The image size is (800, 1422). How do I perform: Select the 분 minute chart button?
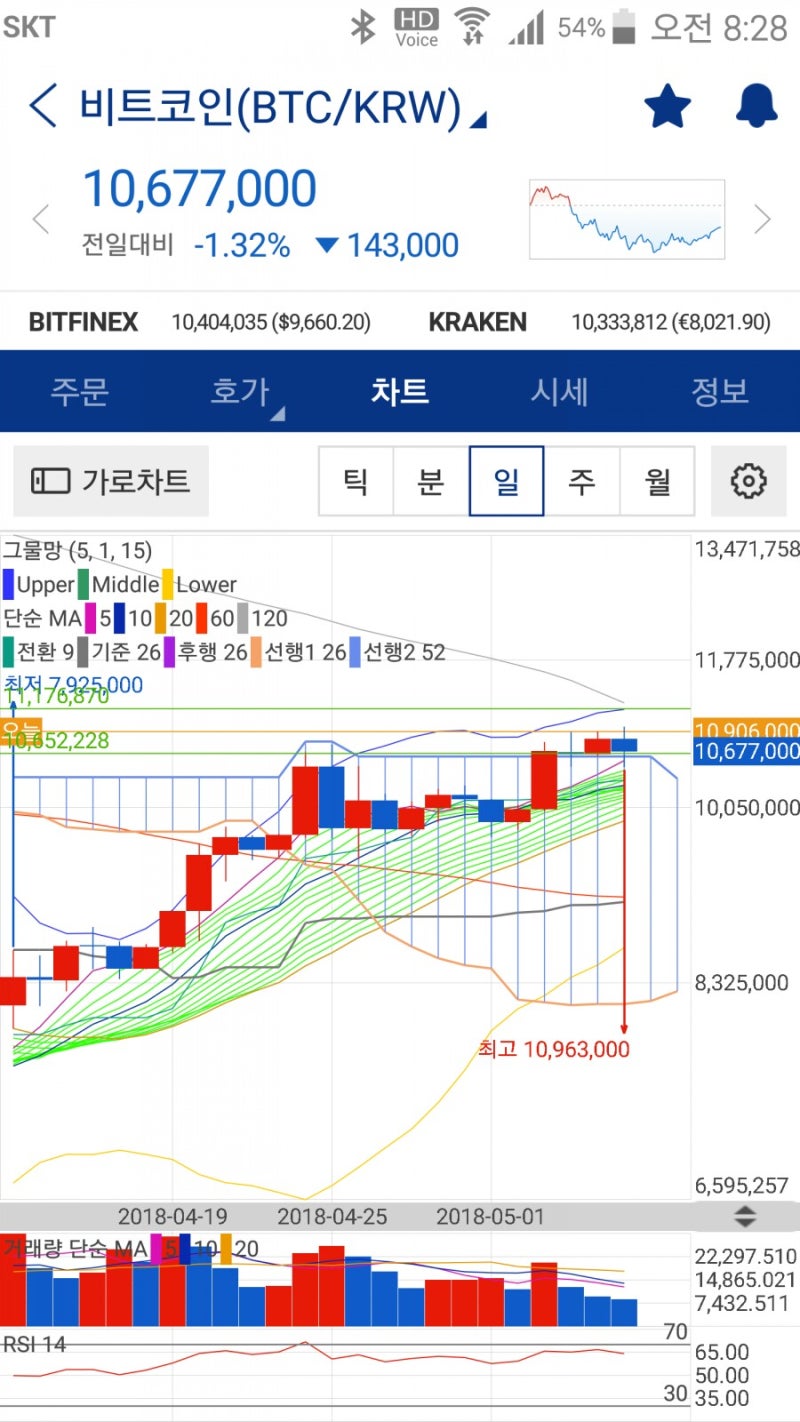point(430,481)
